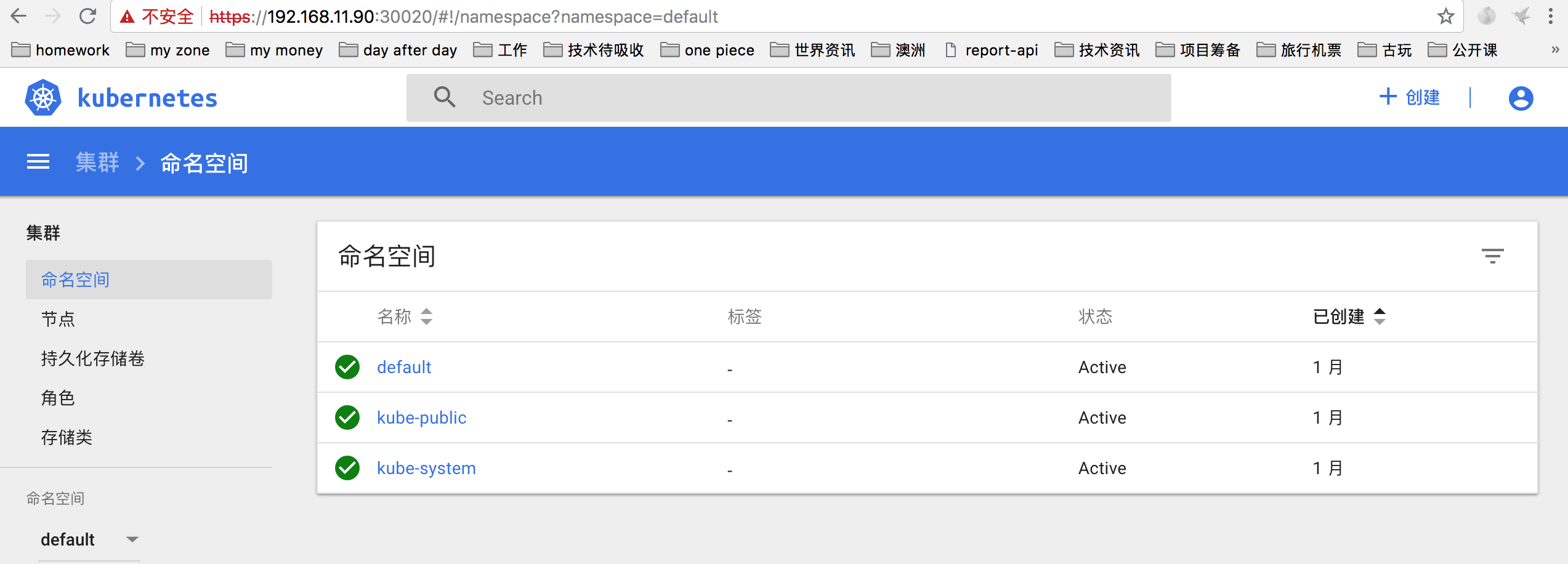Open the user account avatar icon
1568x564 pixels.
pyautogui.click(x=1521, y=99)
